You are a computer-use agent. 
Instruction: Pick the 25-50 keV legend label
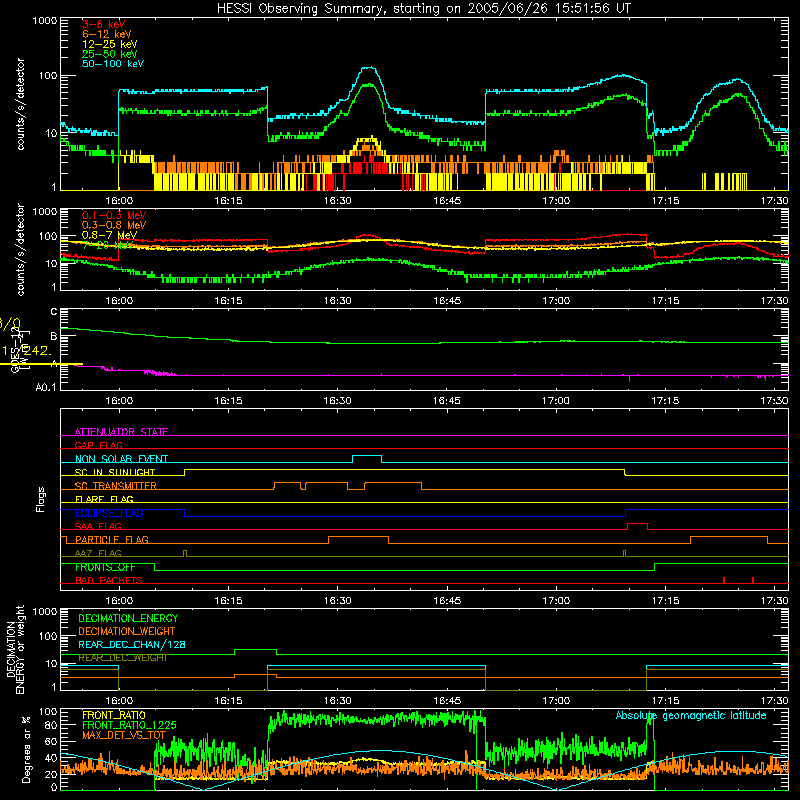coord(109,54)
